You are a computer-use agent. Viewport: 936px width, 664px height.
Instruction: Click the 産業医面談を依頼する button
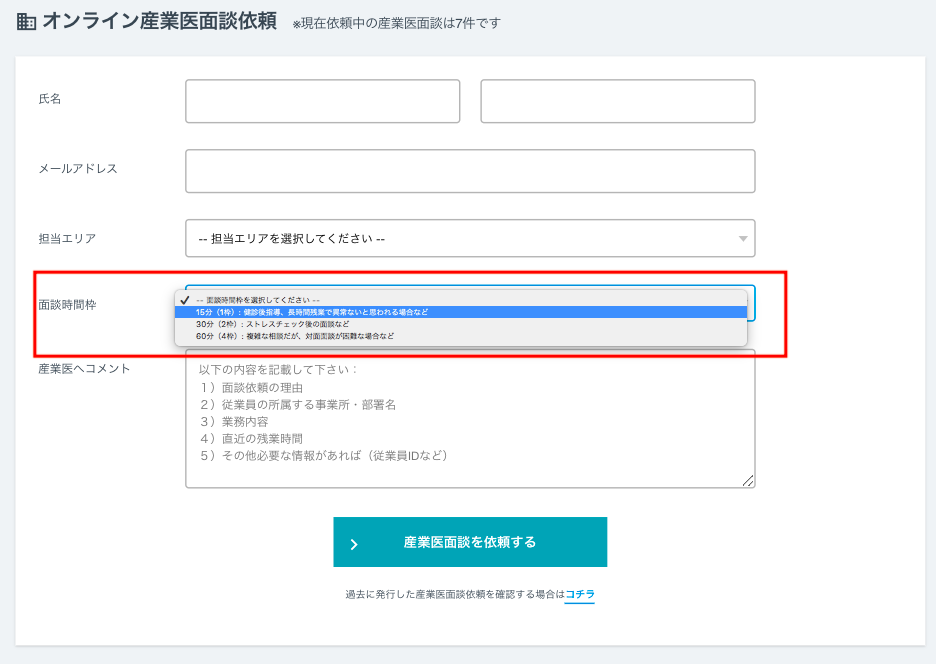470,542
